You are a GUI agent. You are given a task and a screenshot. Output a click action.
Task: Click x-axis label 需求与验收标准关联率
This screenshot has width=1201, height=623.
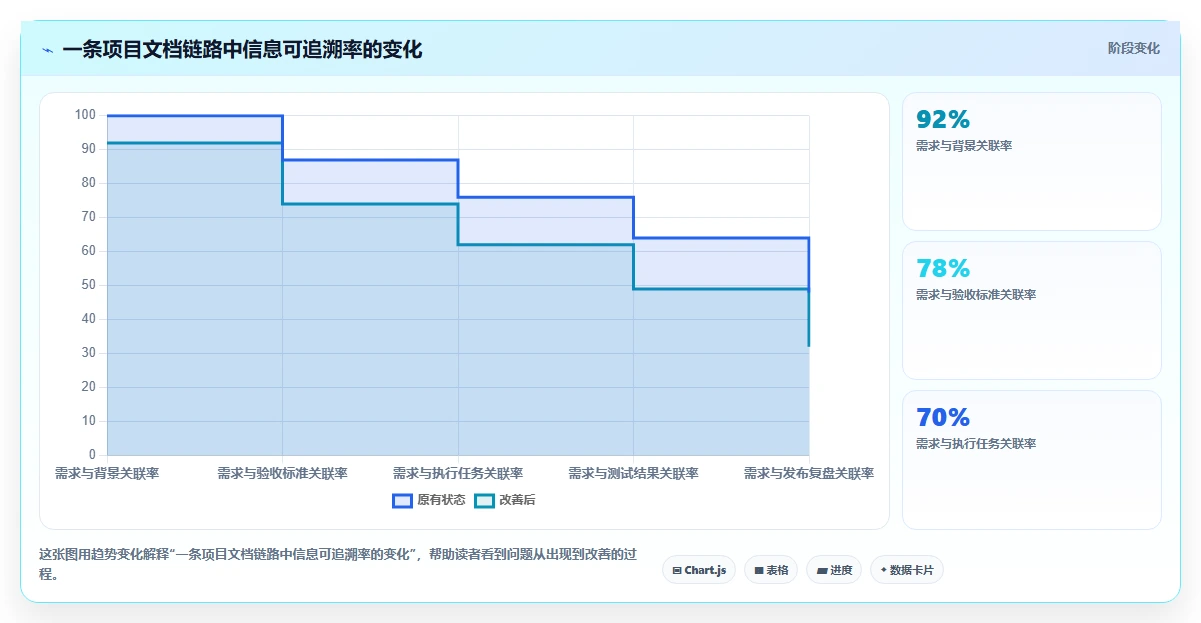pos(282,473)
